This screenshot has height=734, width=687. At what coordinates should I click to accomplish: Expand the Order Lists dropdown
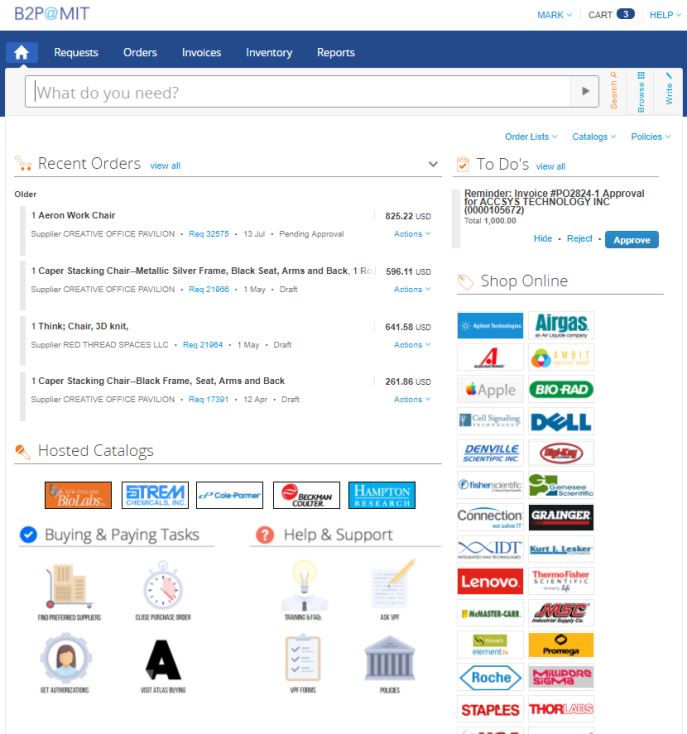click(x=530, y=137)
